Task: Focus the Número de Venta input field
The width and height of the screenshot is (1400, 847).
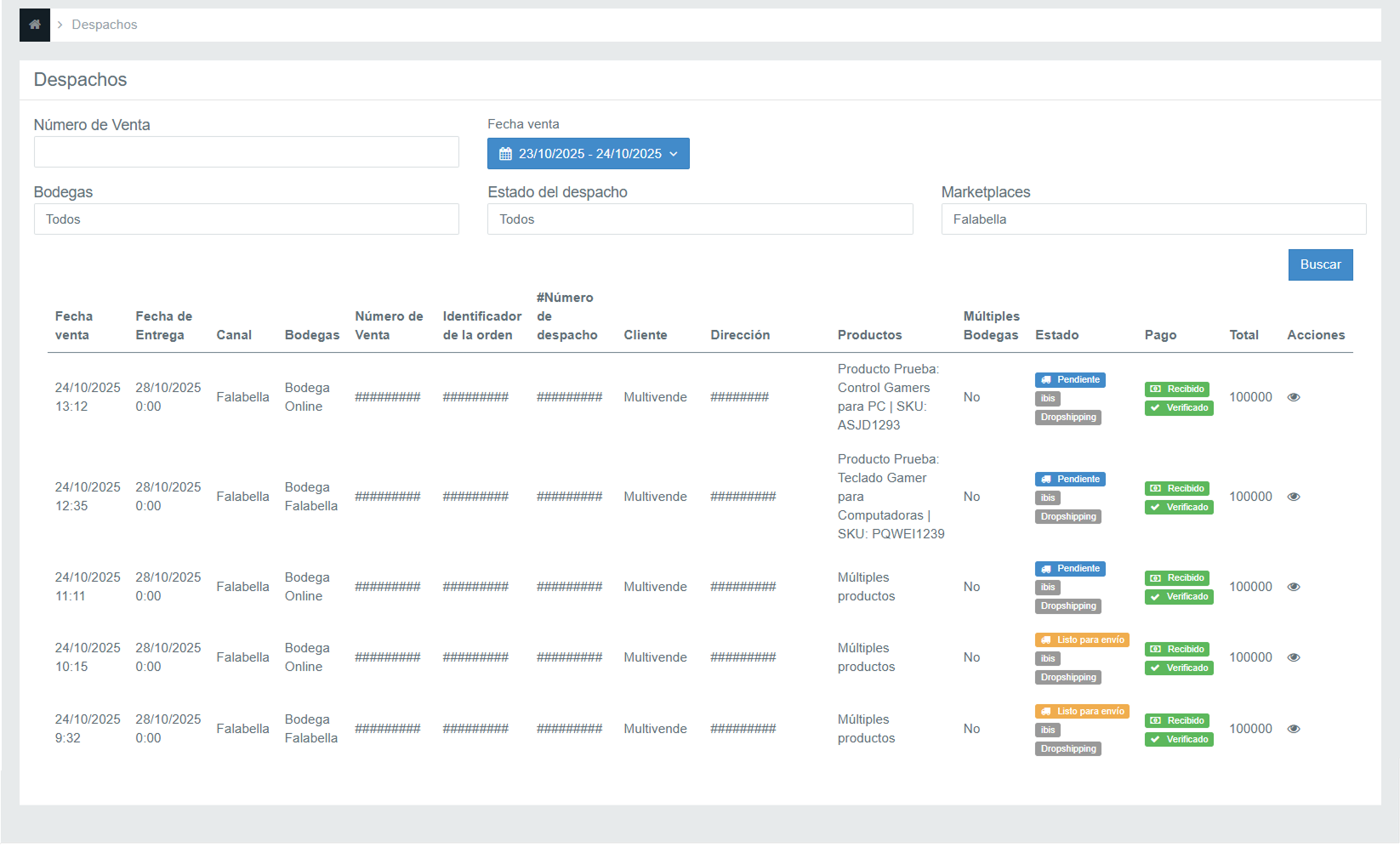Action: [246, 152]
